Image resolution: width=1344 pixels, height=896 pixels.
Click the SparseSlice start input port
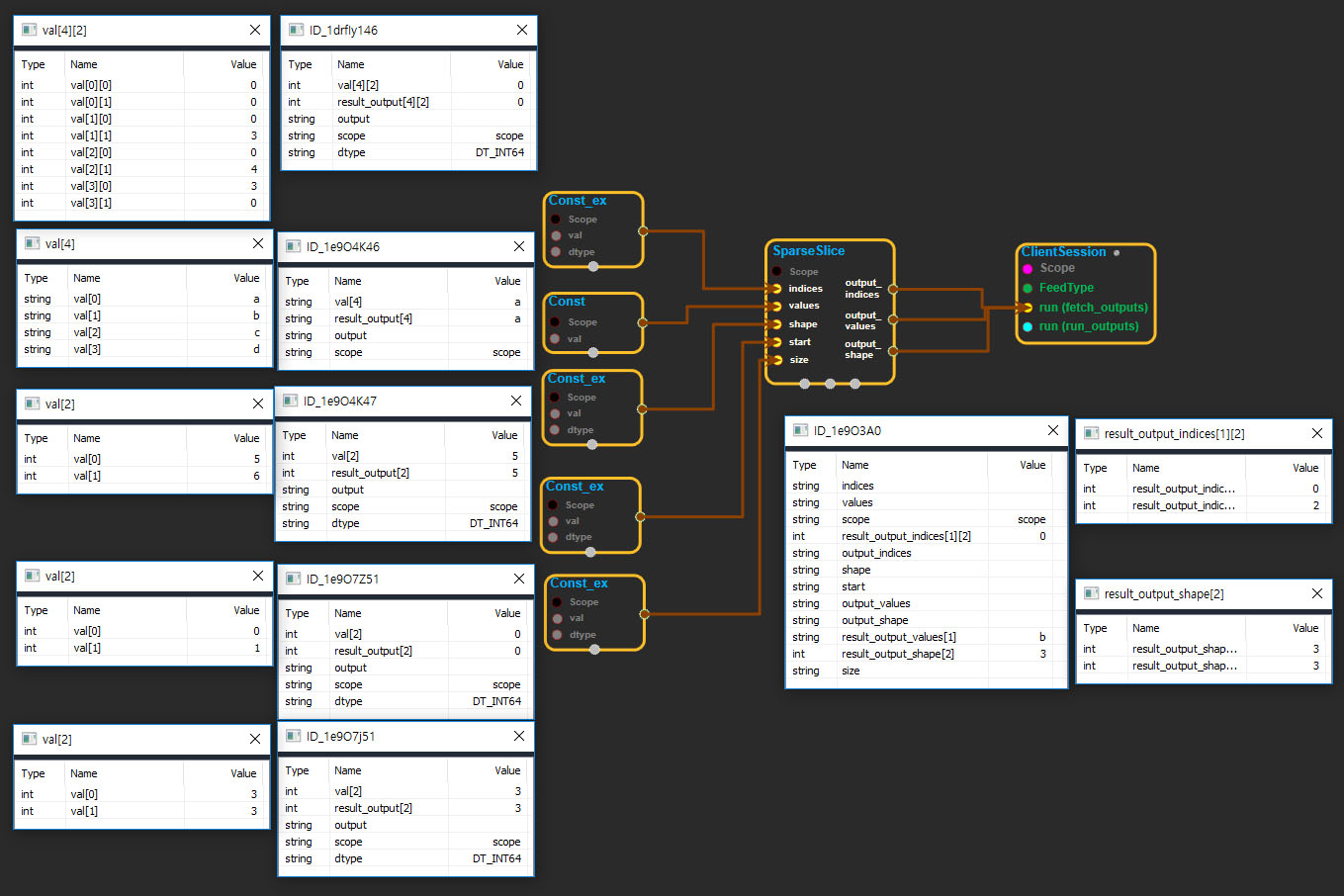(777, 342)
